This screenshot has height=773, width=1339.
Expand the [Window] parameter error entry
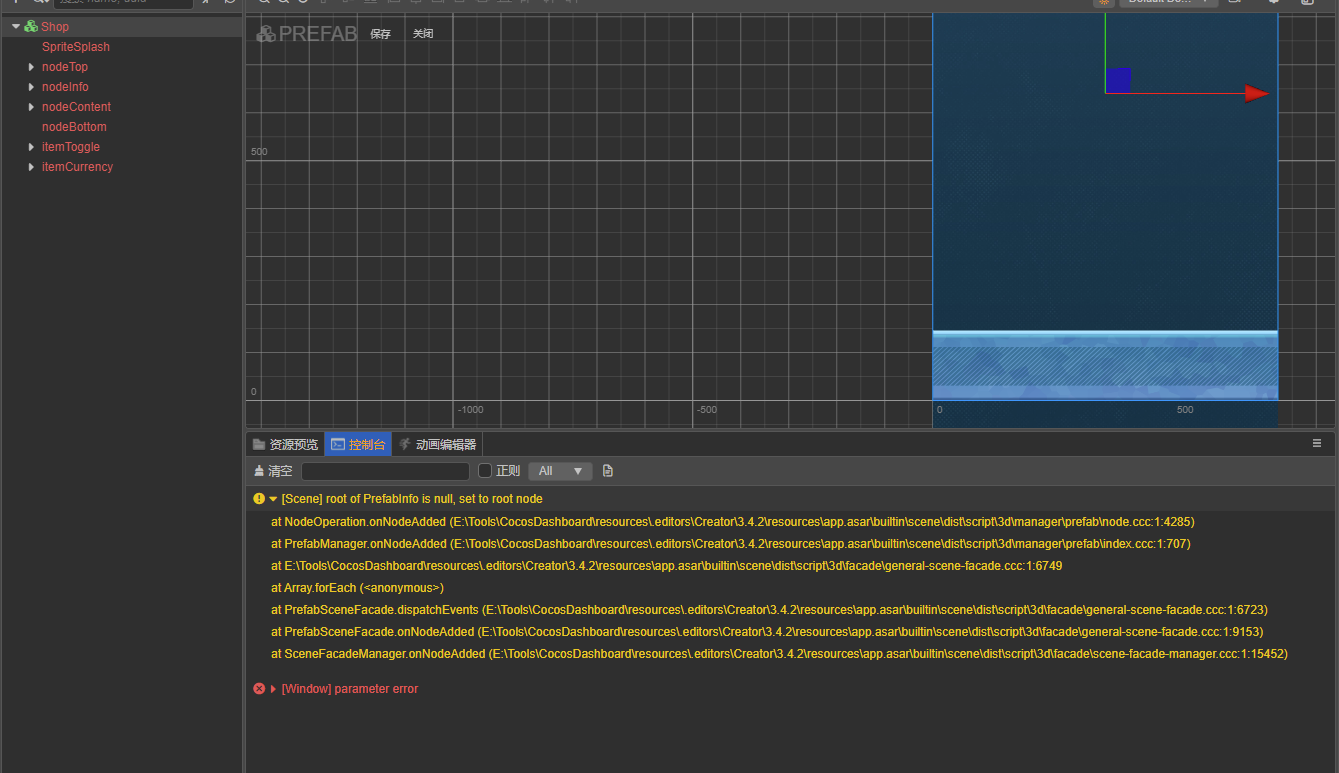tap(273, 689)
